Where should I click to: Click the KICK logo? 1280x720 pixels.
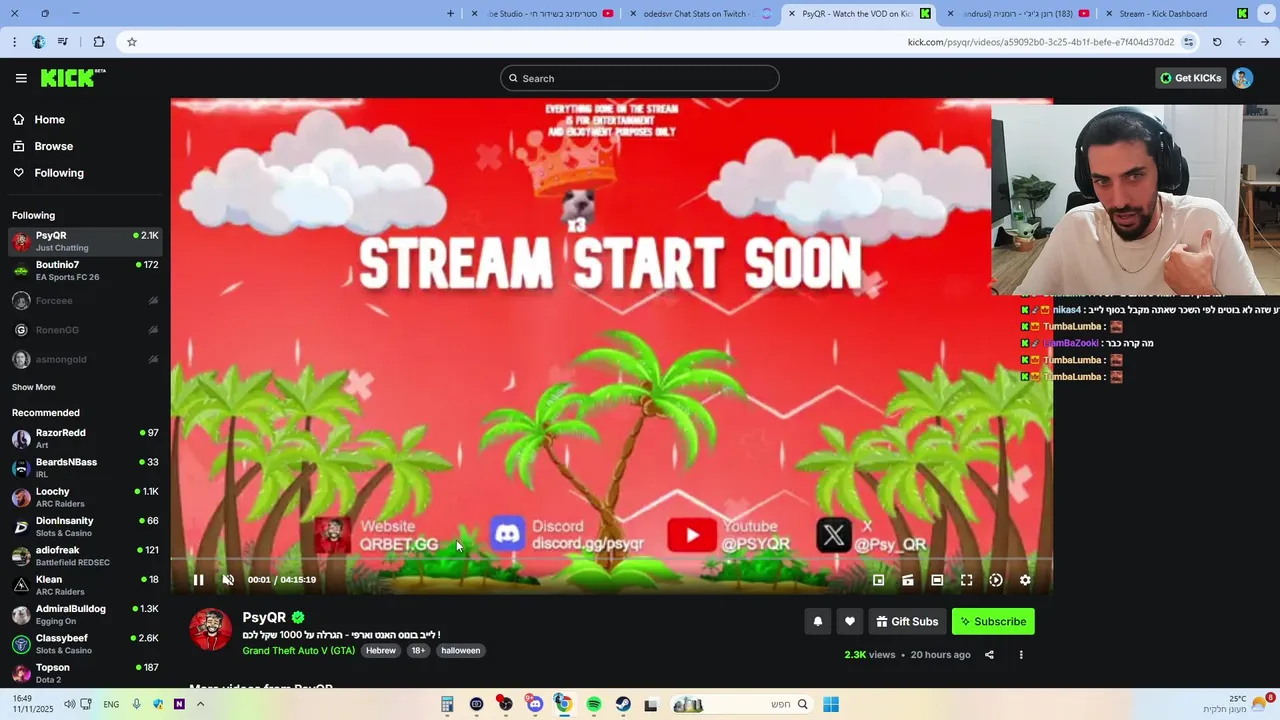tap(73, 78)
